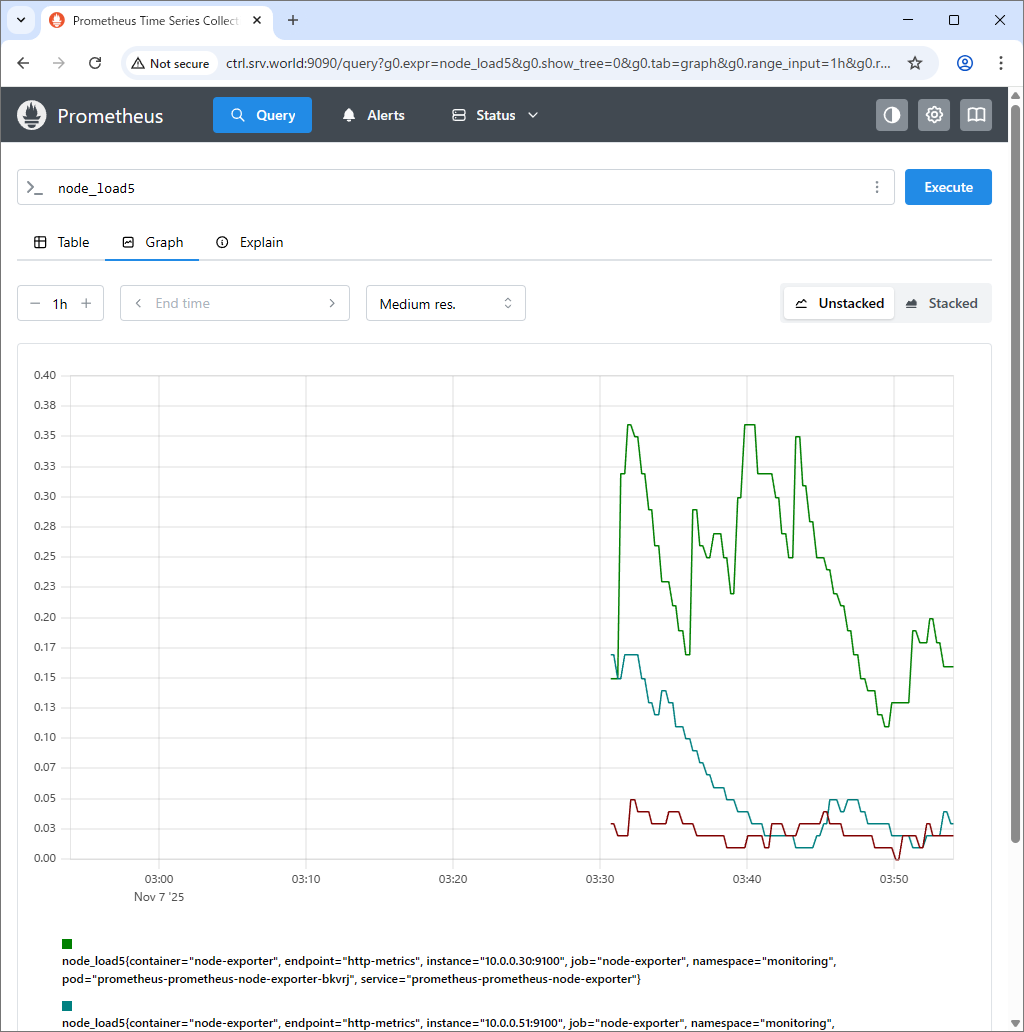
Task: Expand the Status menu dropdown
Action: [x=495, y=115]
